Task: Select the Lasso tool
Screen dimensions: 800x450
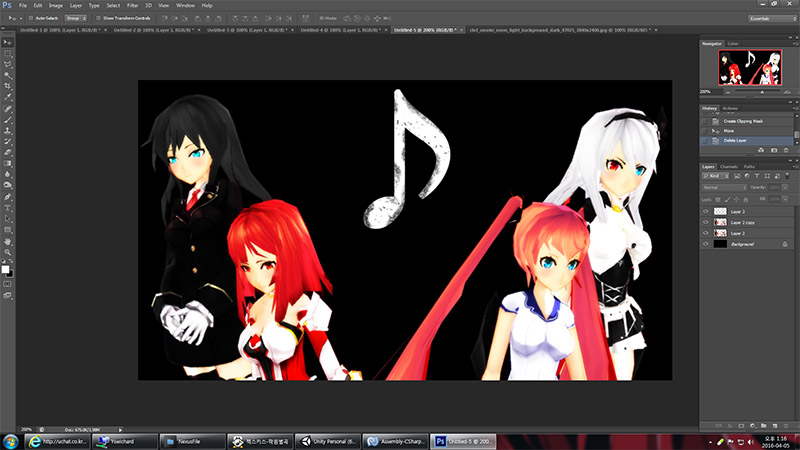Action: pyautogui.click(x=8, y=65)
